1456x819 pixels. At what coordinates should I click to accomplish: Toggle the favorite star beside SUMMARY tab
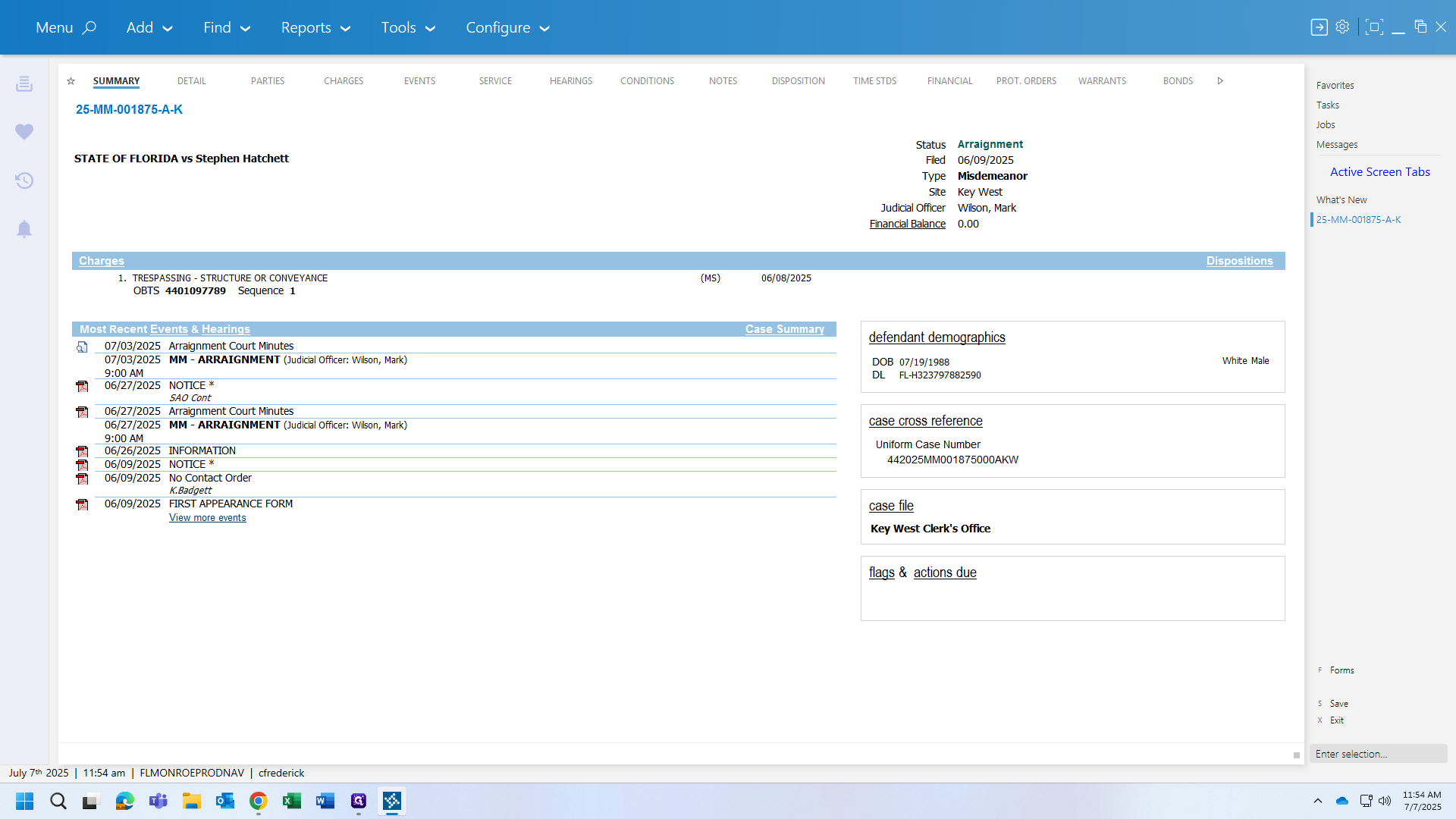pyautogui.click(x=71, y=81)
